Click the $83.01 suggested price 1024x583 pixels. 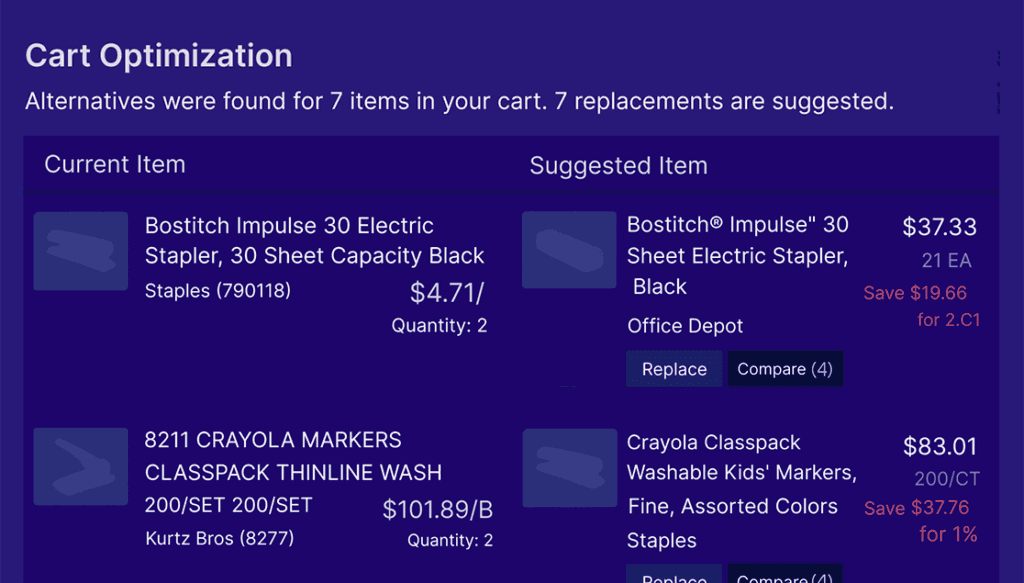click(939, 446)
